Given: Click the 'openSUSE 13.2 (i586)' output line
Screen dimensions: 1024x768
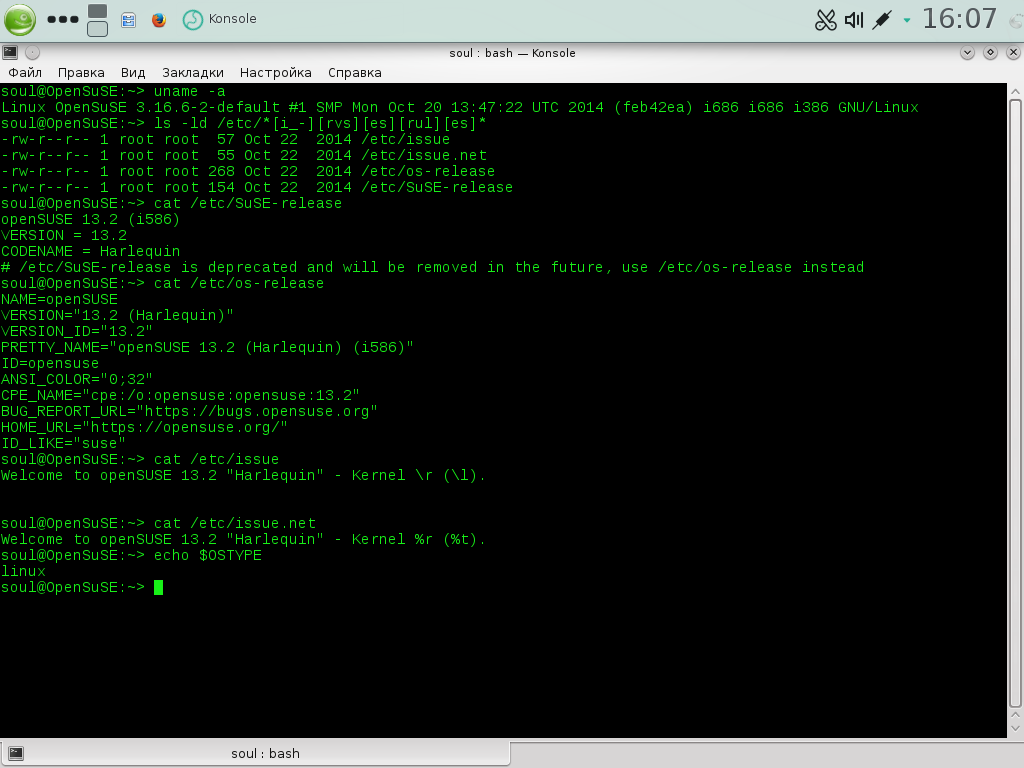Looking at the screenshot, I should click(90, 219).
